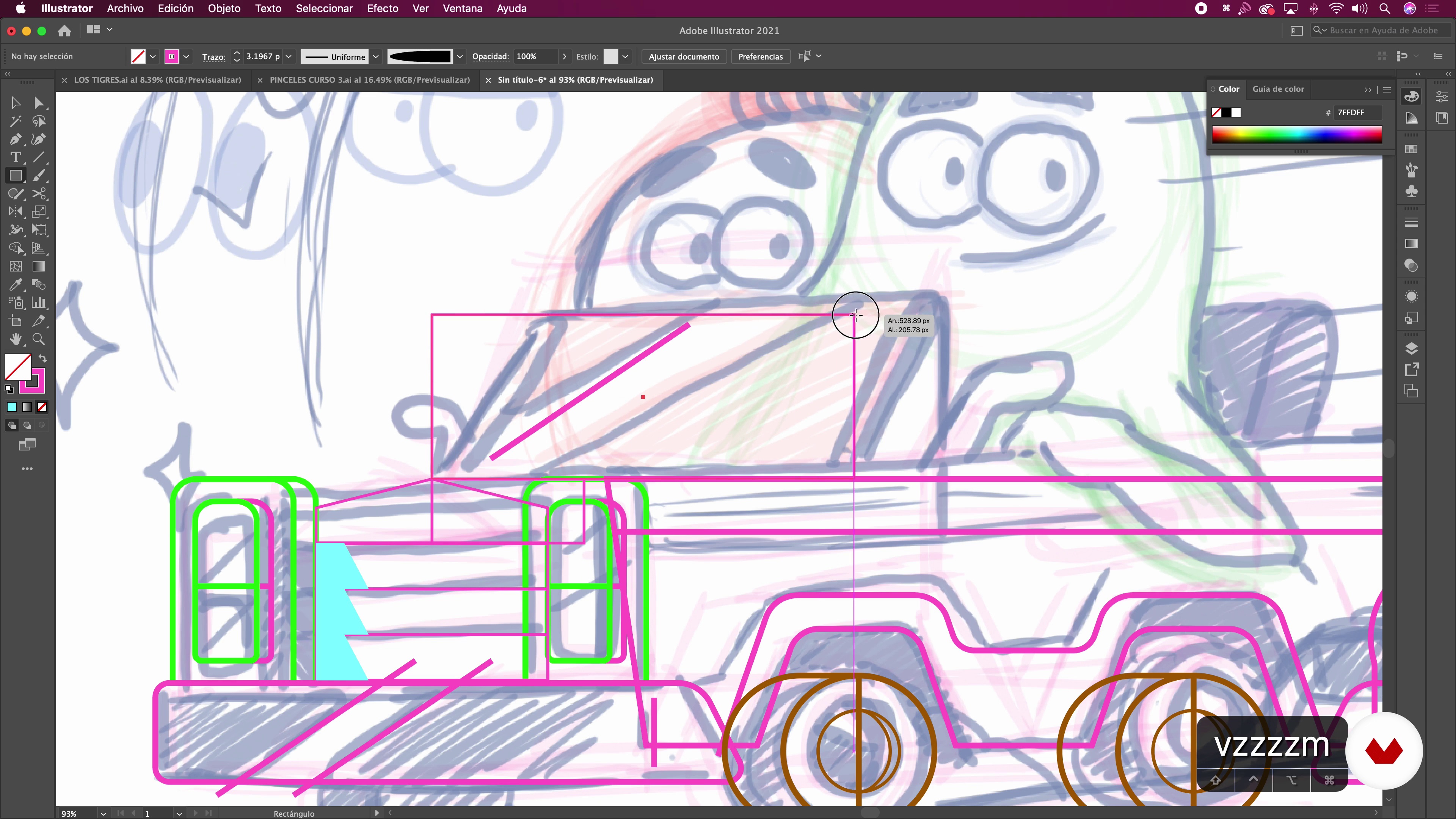Switch to PINCELES CURSO 3.ai tab

click(x=370, y=80)
